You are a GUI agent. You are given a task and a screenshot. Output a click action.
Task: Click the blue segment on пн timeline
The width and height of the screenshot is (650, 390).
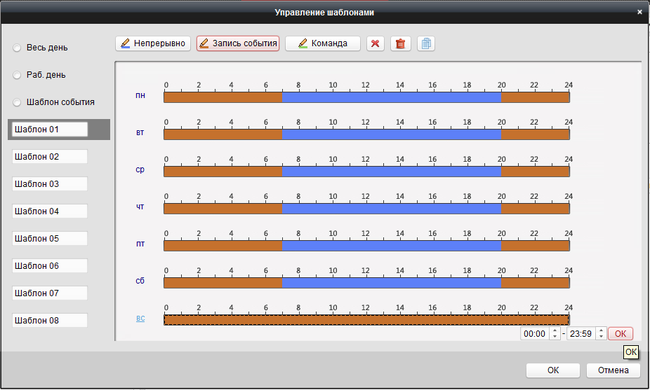point(391,97)
